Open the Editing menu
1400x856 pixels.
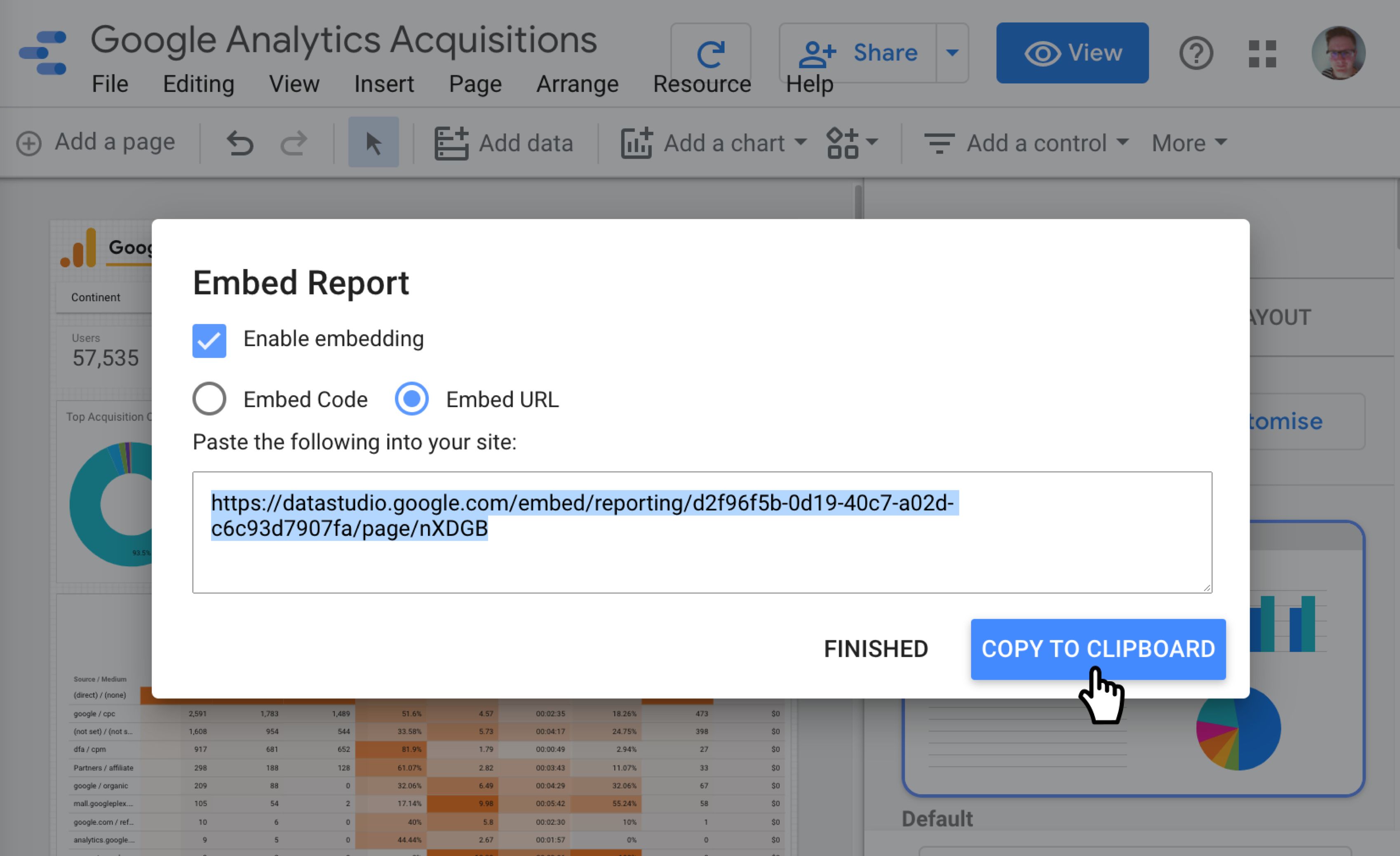pyautogui.click(x=198, y=84)
